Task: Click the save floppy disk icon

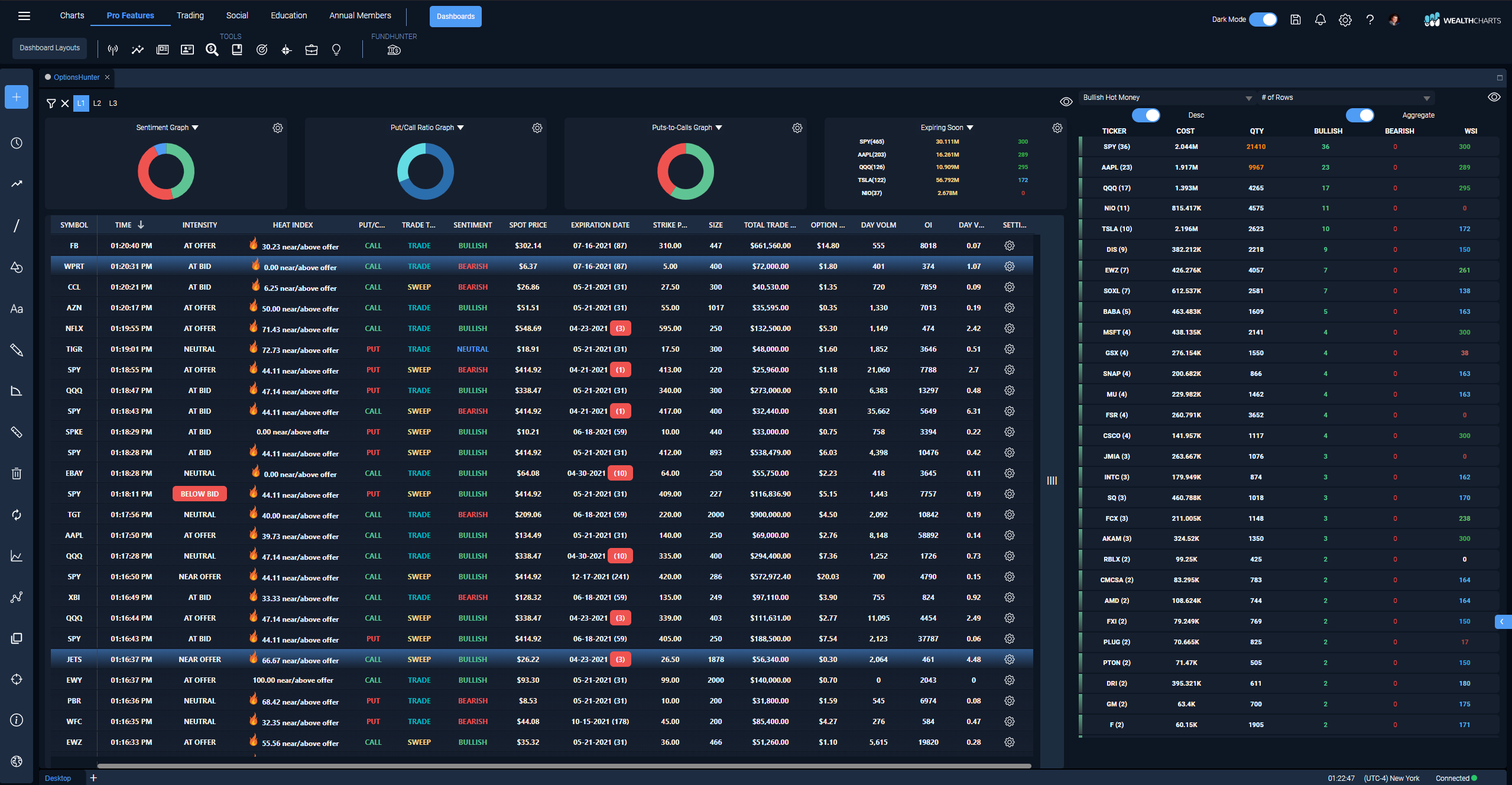Action: coord(1296,20)
